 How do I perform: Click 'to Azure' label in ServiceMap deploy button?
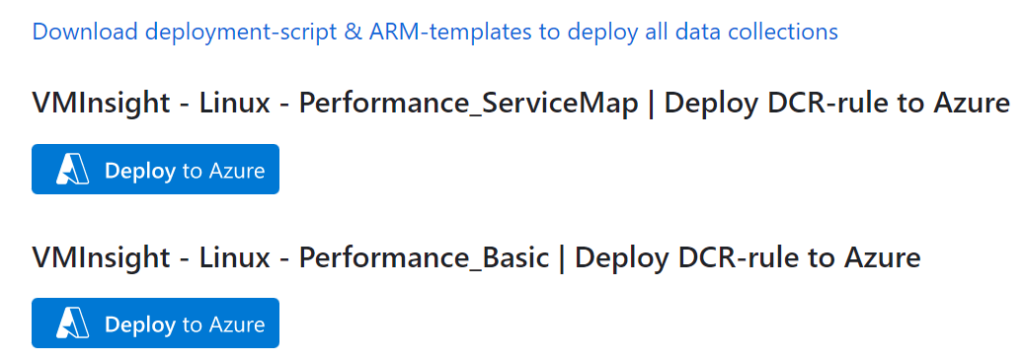(224, 171)
